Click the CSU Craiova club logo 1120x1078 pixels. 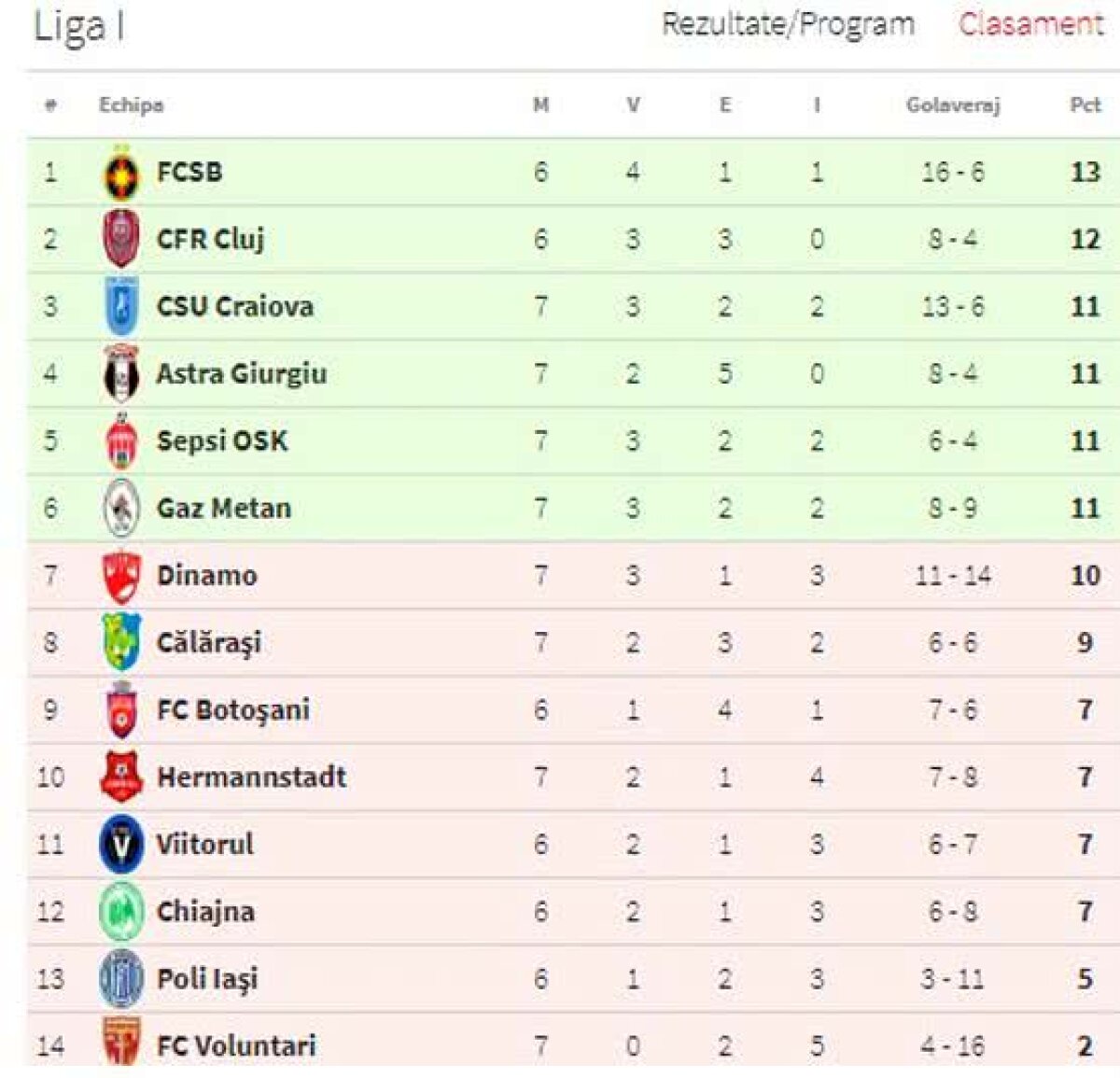120,305
